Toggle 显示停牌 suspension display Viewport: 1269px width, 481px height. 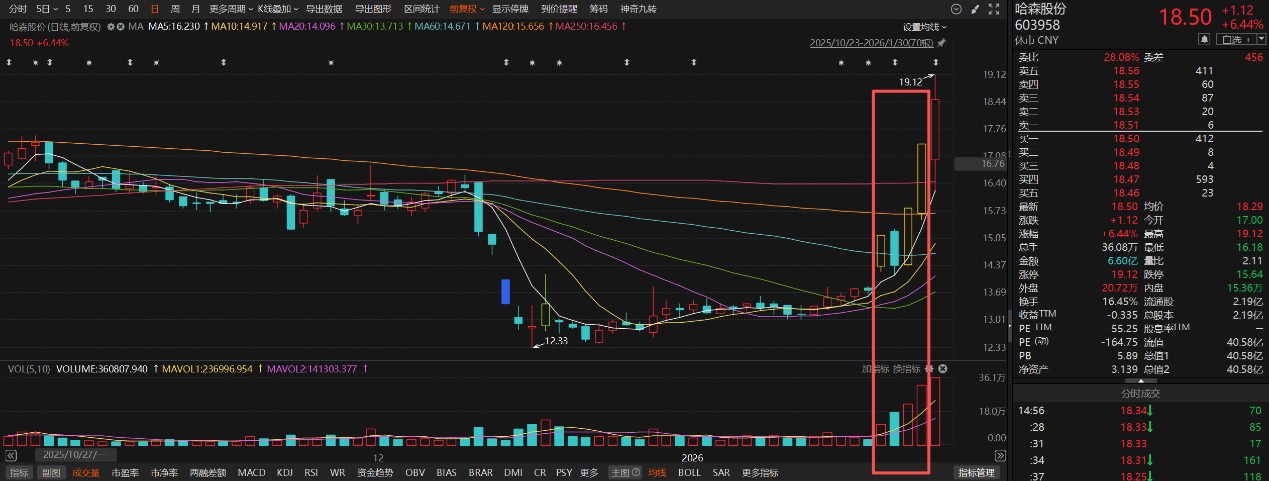511,8
